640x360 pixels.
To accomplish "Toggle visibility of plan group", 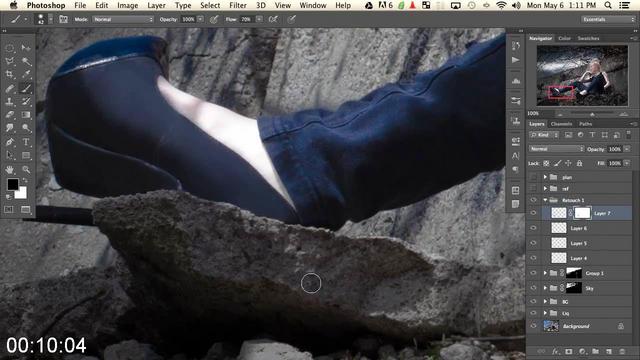I will pyautogui.click(x=533, y=177).
